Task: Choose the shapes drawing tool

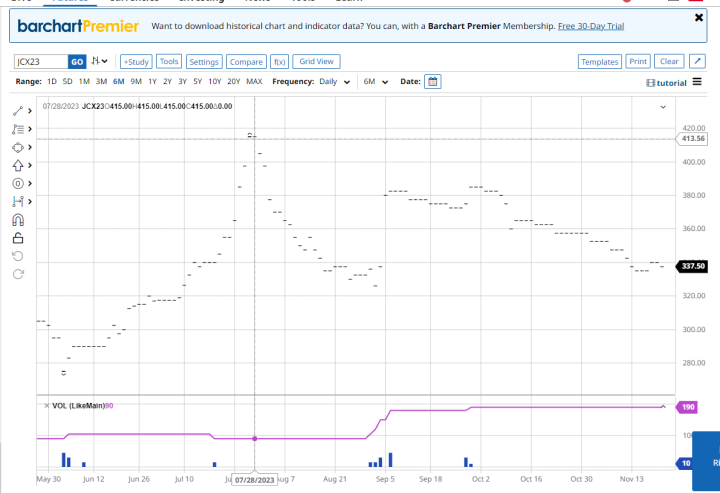Action: [x=17, y=147]
